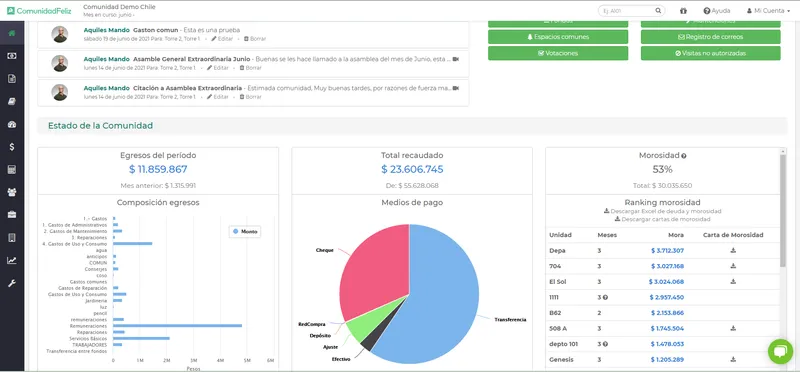Viewport: 800px width, 372px height.
Task: Click the Monto legend entry in bar chart
Action: [x=244, y=232]
